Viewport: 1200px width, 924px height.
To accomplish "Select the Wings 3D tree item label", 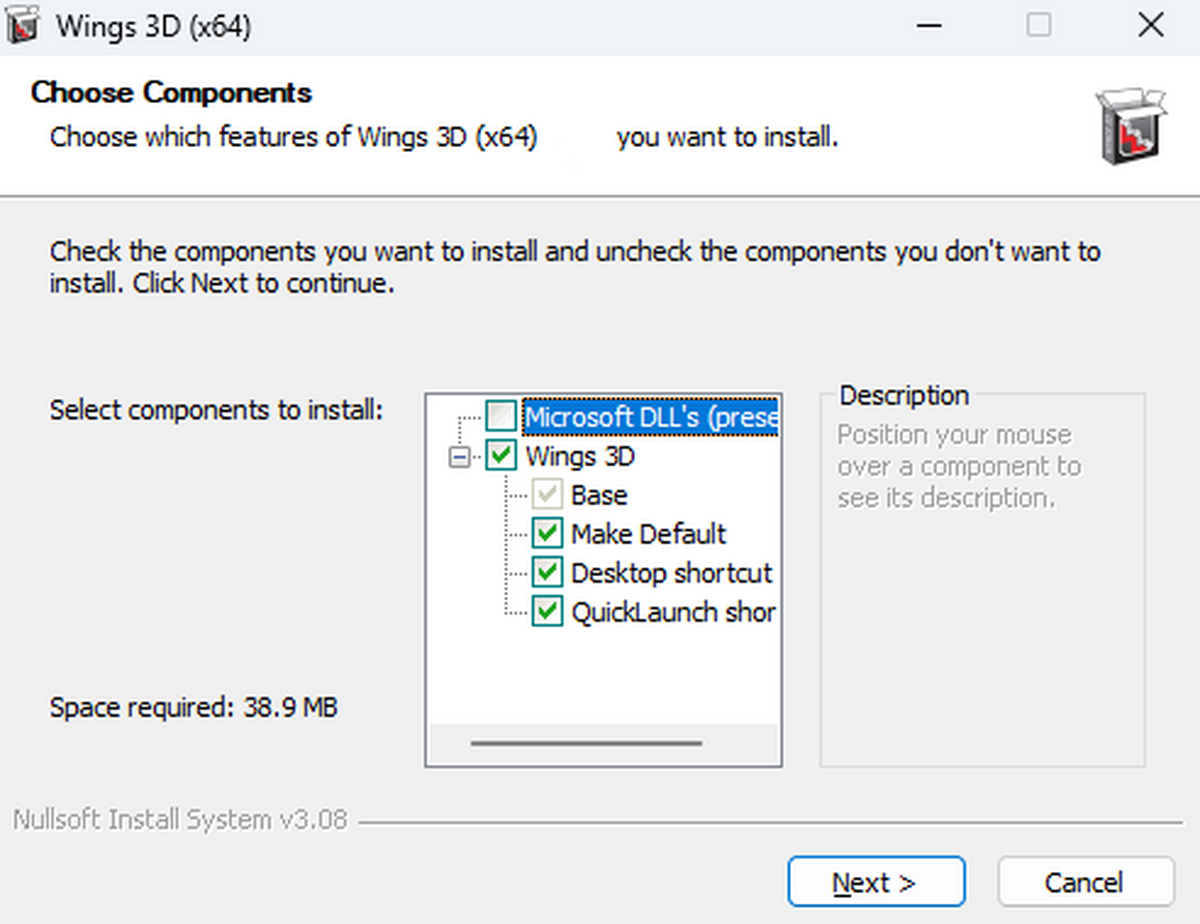I will click(x=580, y=457).
